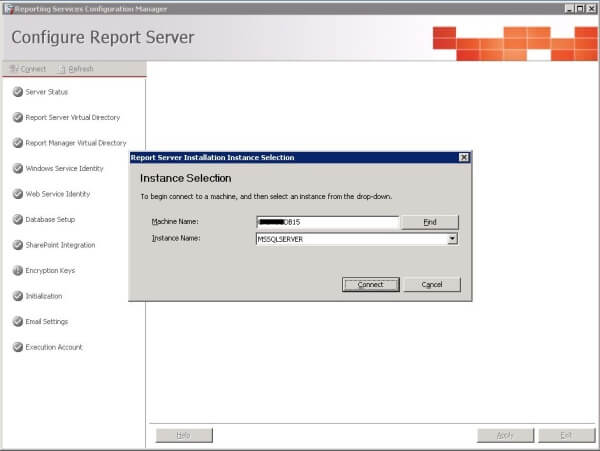Click the Refresh toolbar label

tap(81, 69)
